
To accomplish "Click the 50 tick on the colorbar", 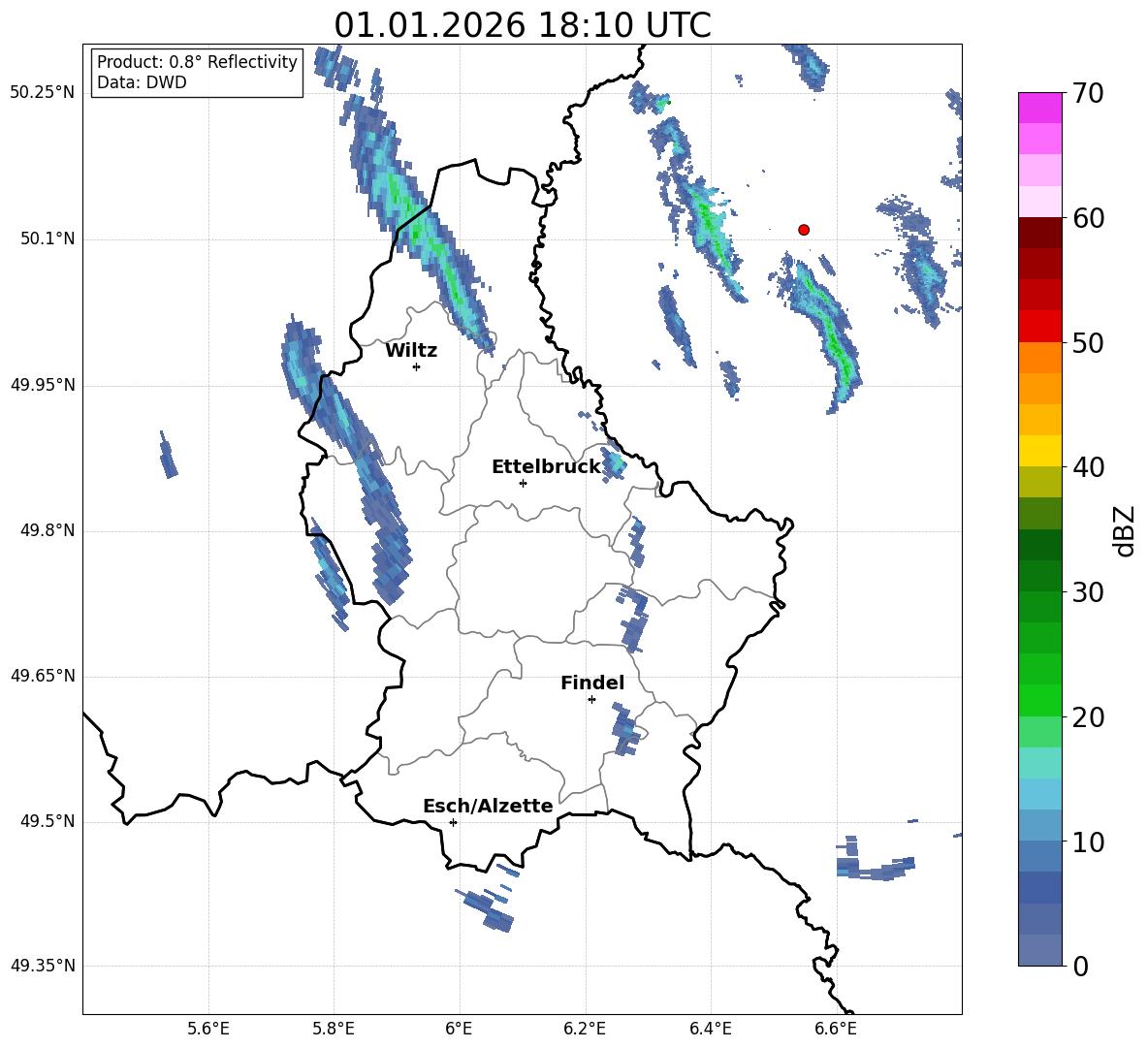I will [x=1088, y=342].
